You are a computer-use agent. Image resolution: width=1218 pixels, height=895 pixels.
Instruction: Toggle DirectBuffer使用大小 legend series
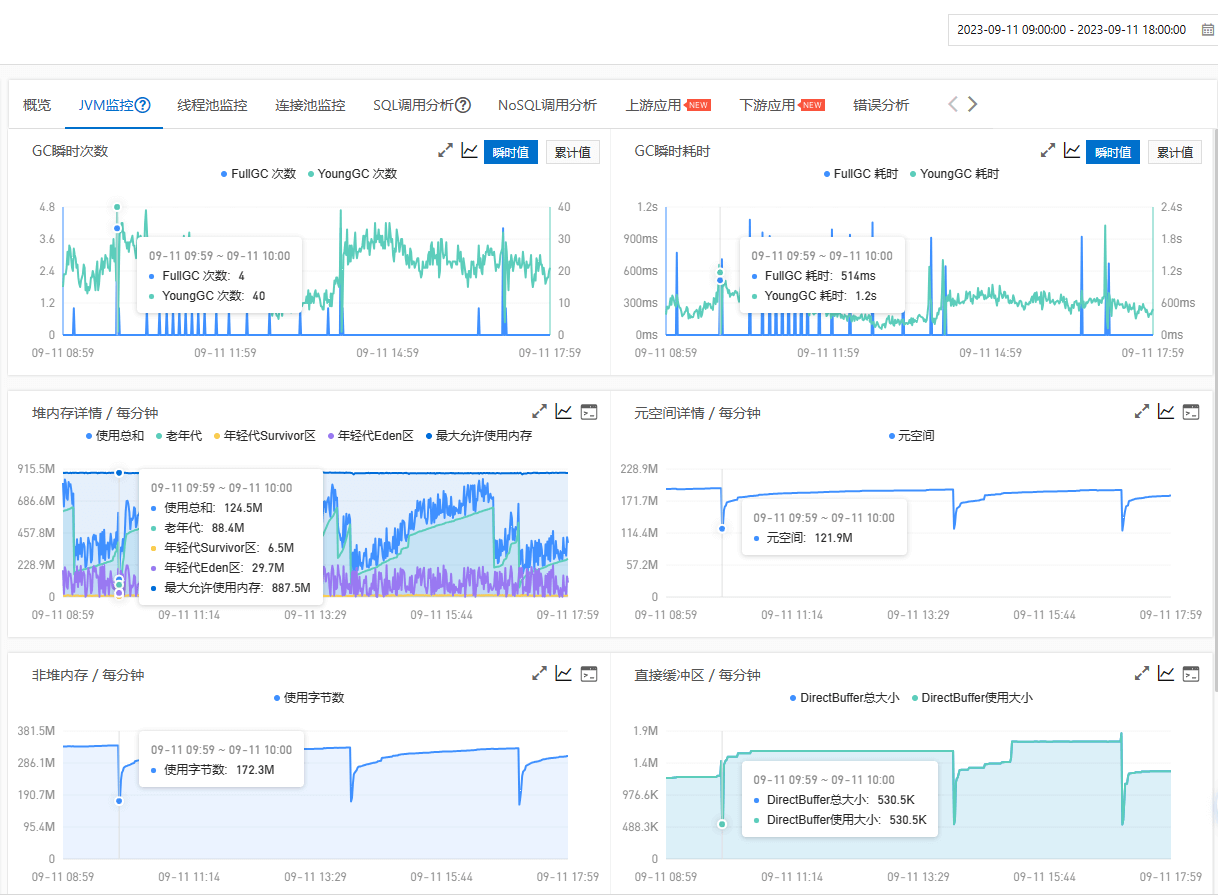pyautogui.click(x=971, y=698)
